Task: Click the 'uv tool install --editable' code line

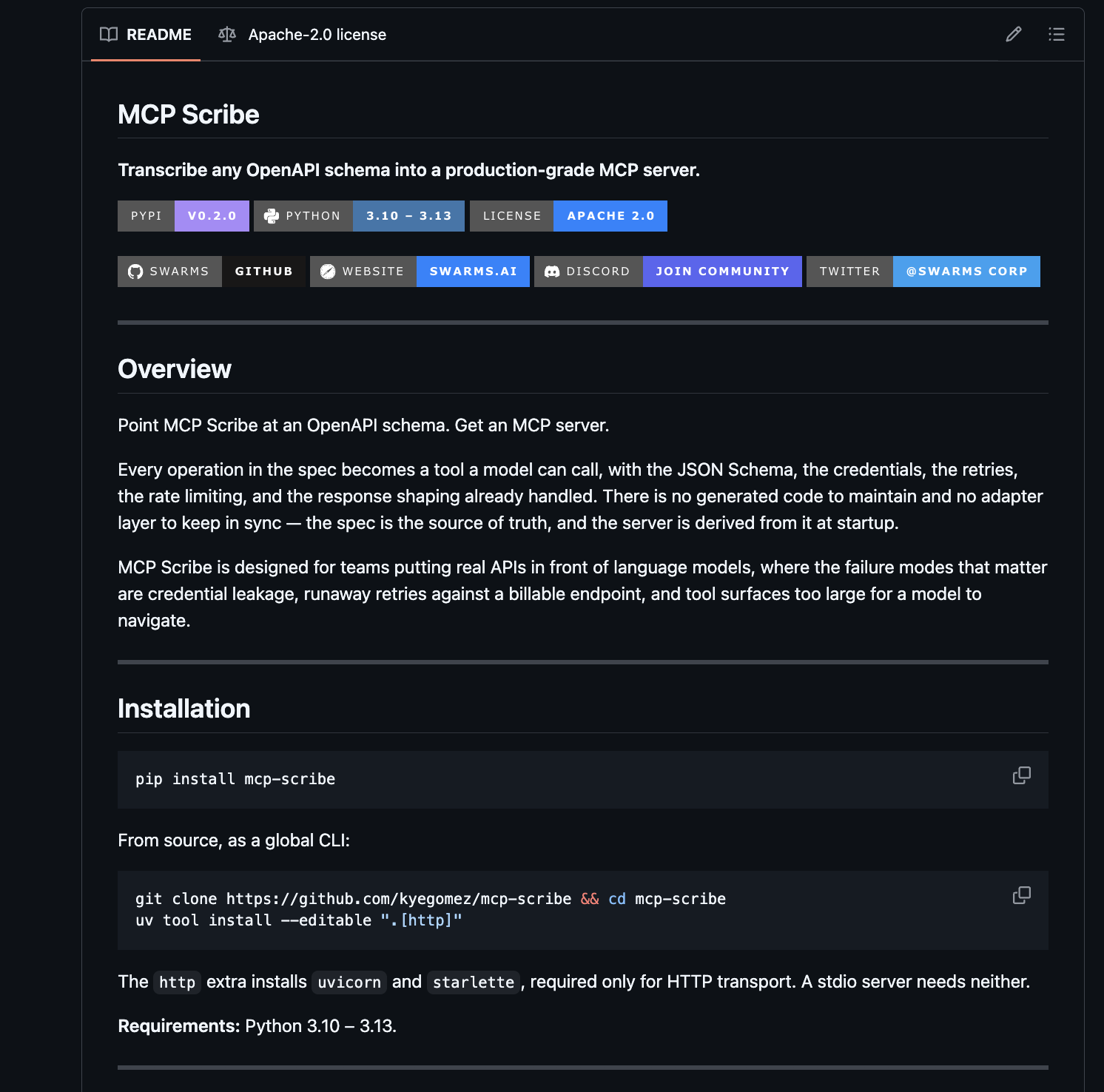Action: [299, 920]
